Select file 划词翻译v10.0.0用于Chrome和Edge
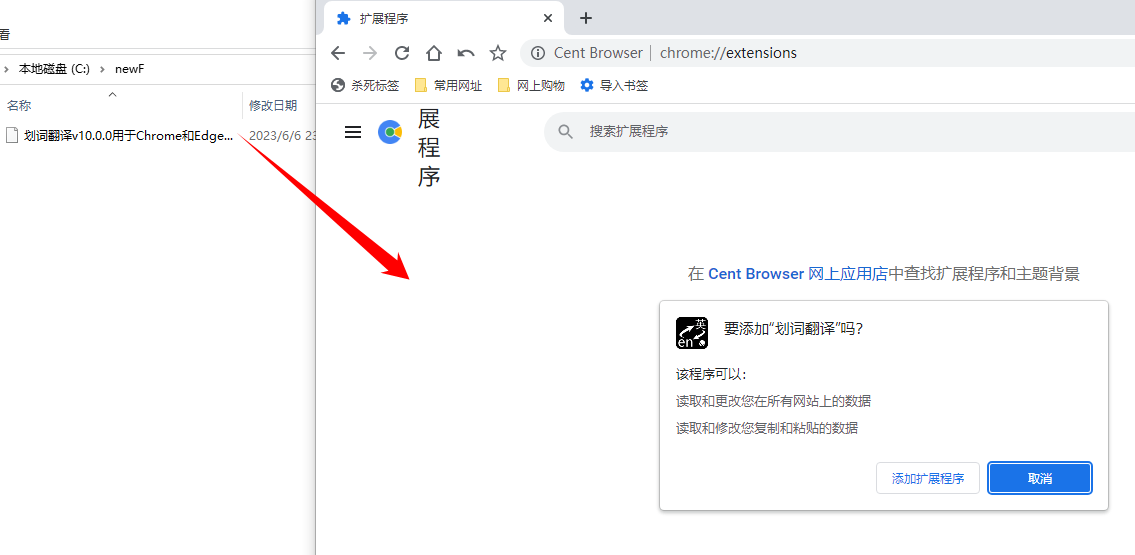Screen dimensions: 1135x555 pyautogui.click(x=129, y=135)
